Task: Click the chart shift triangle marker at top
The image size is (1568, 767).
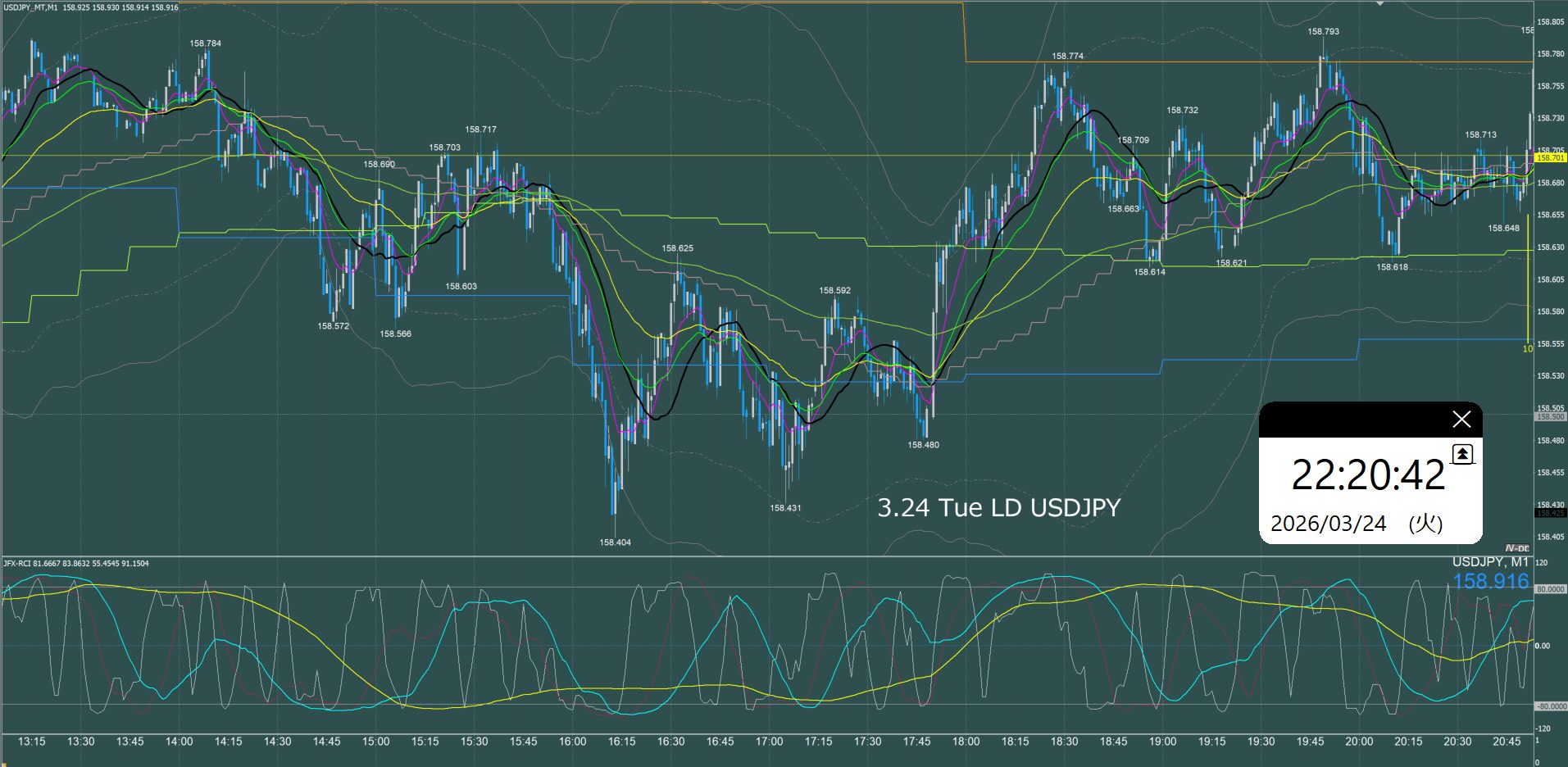Action: pyautogui.click(x=1379, y=4)
